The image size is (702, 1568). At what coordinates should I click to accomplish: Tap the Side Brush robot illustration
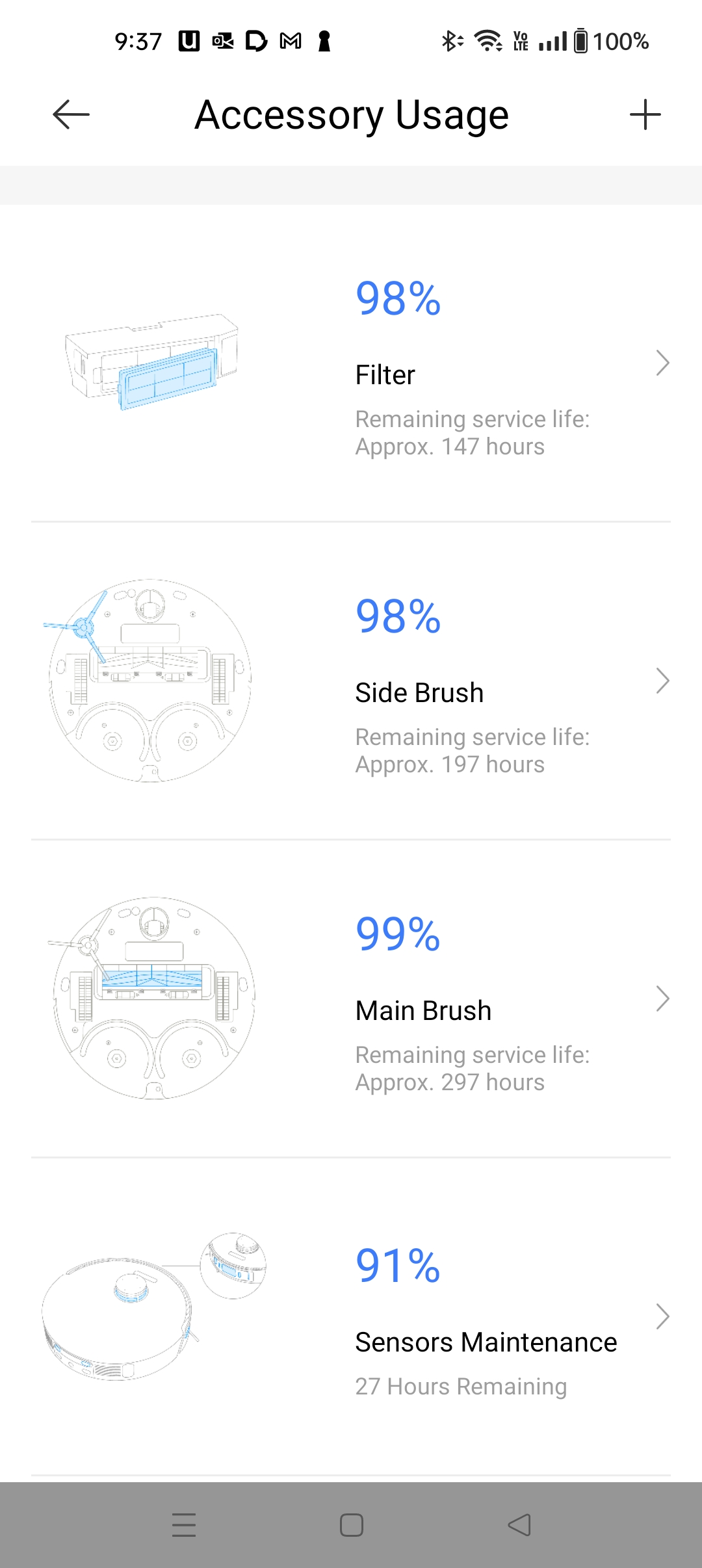pyautogui.click(x=149, y=680)
